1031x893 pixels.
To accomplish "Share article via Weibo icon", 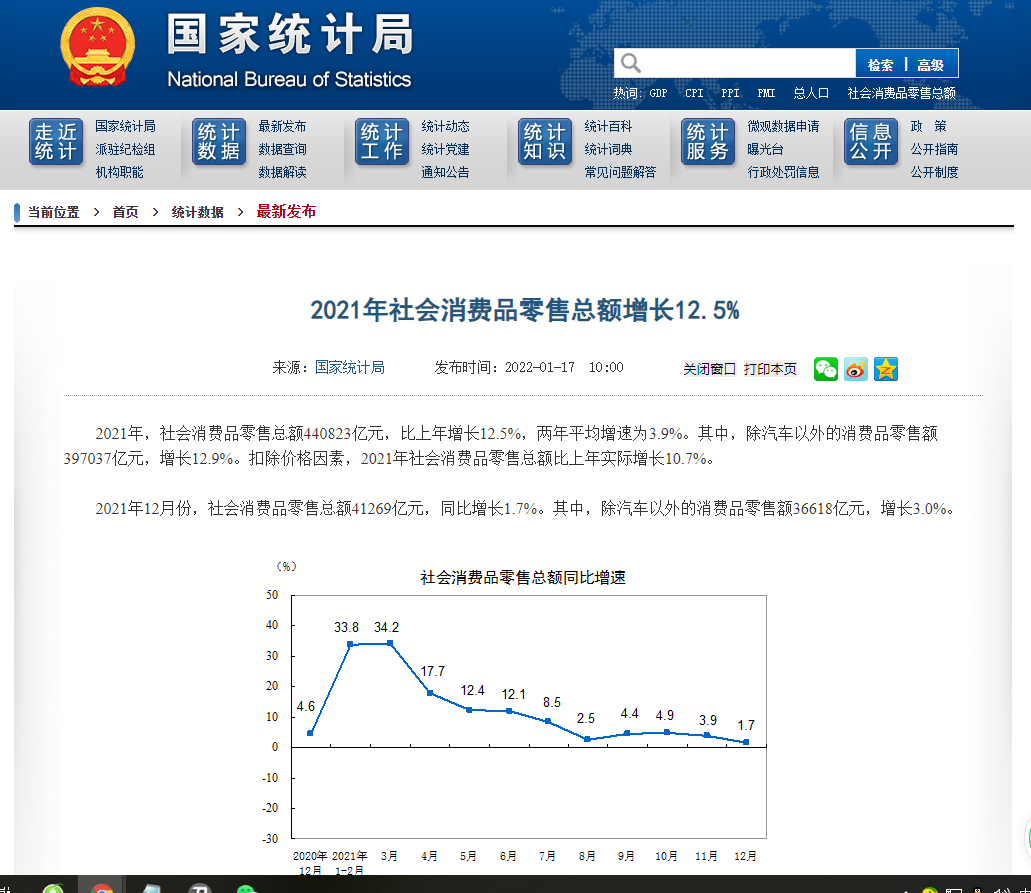I will (x=855, y=369).
